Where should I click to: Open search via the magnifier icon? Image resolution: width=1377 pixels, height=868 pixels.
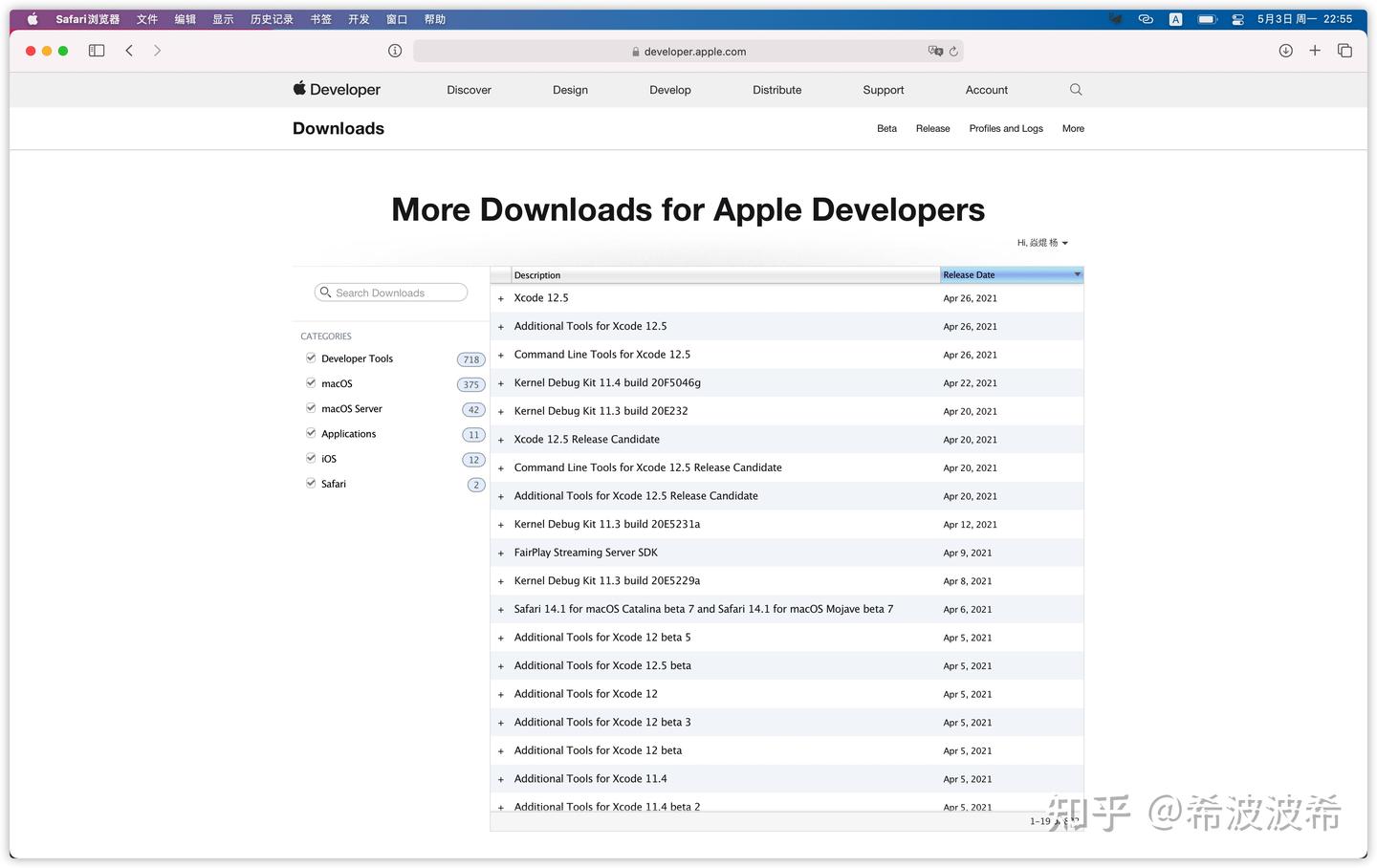1075,89
